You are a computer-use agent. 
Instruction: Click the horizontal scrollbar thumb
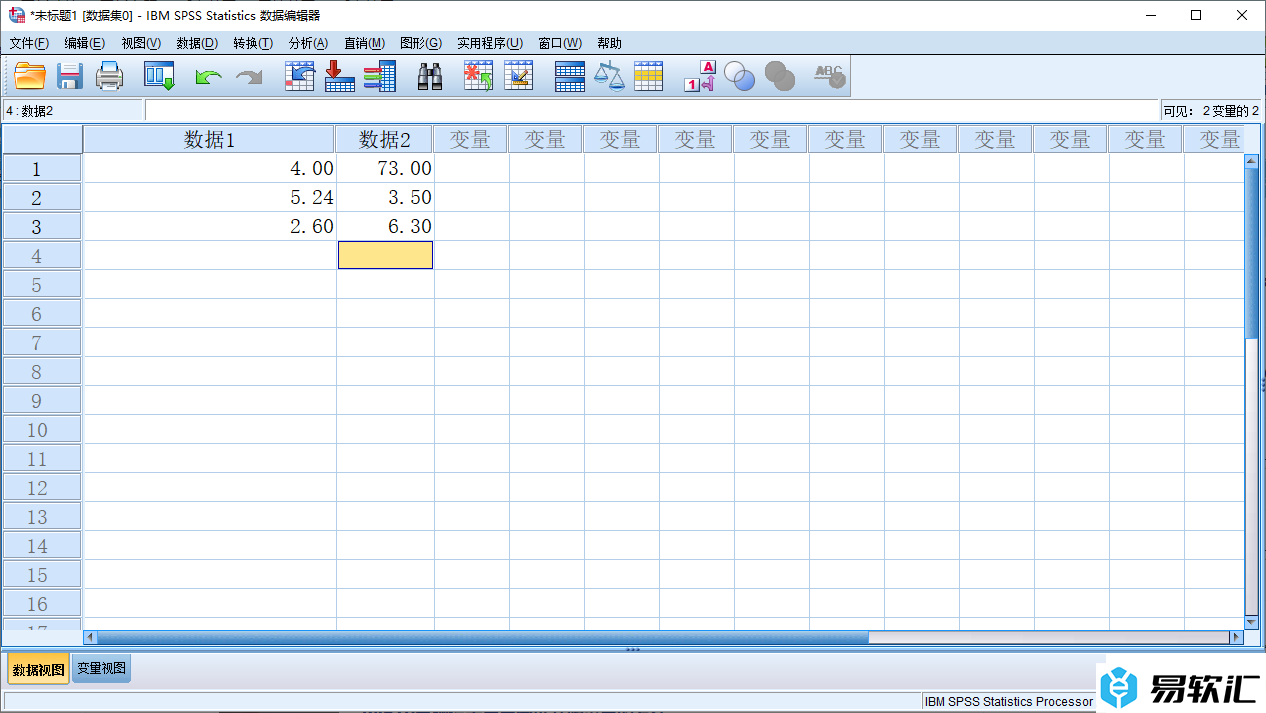tap(483, 636)
